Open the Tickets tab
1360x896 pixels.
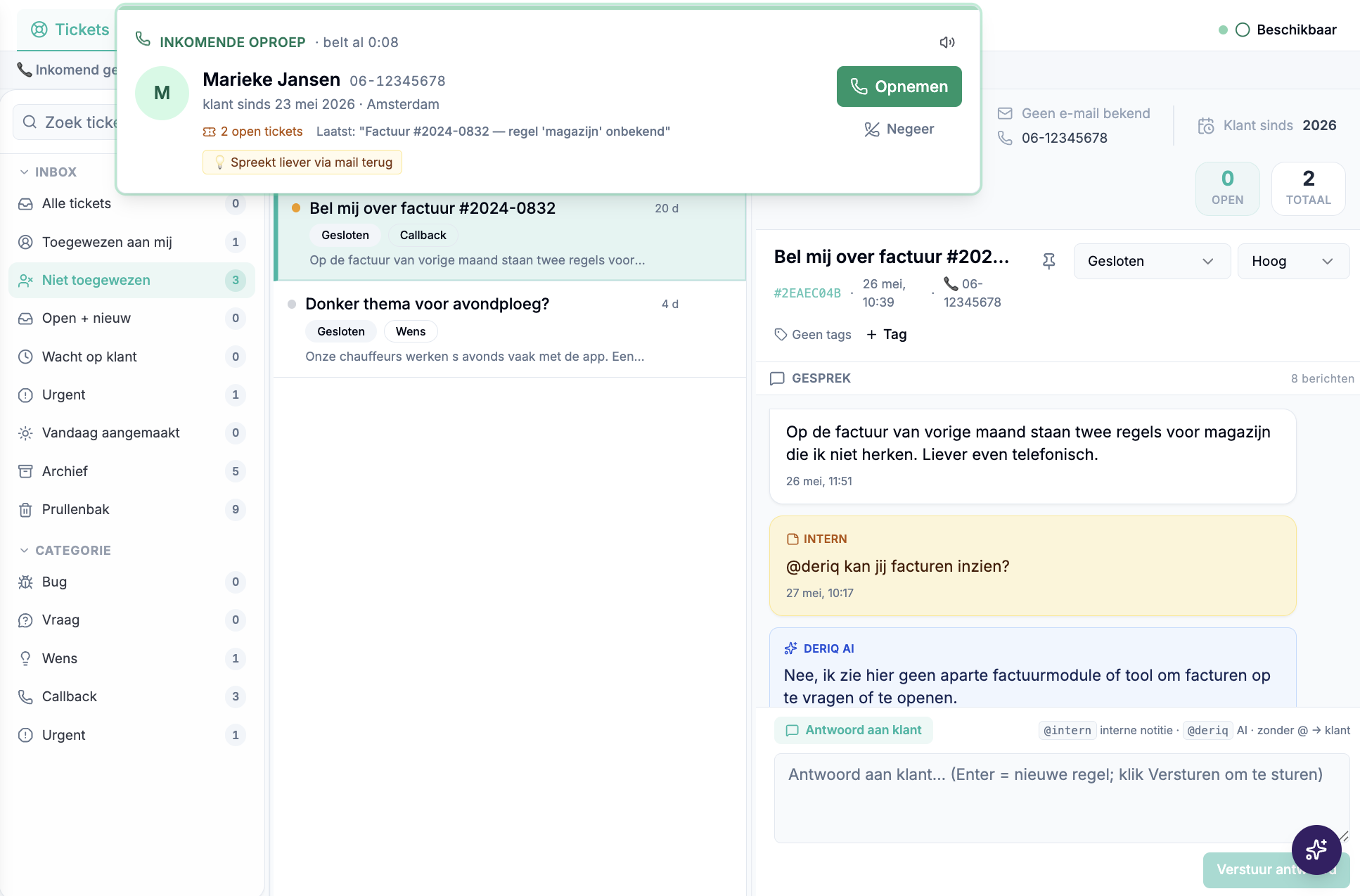pos(70,30)
